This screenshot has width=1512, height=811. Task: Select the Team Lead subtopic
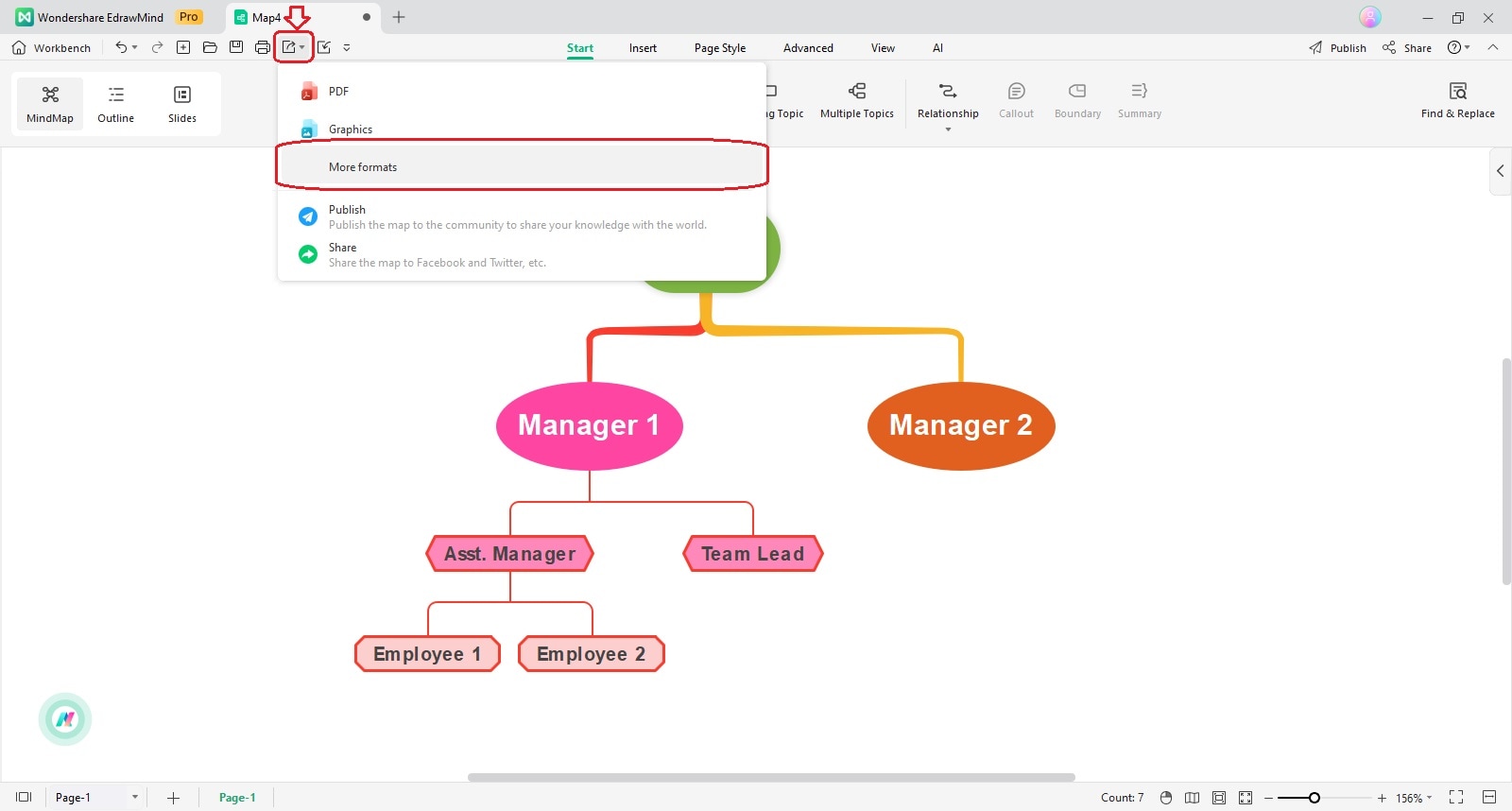pos(753,554)
